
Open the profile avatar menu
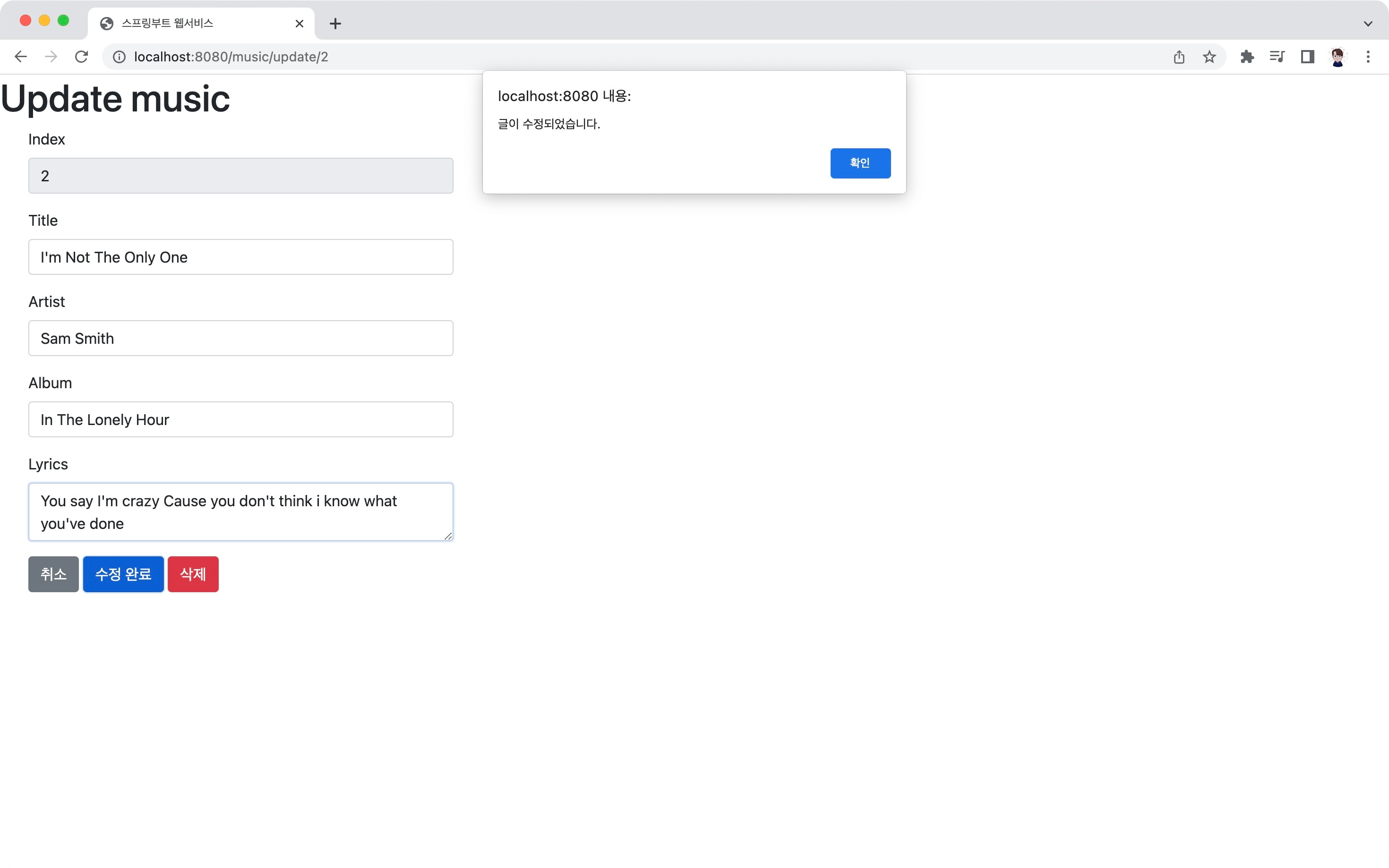coord(1338,57)
